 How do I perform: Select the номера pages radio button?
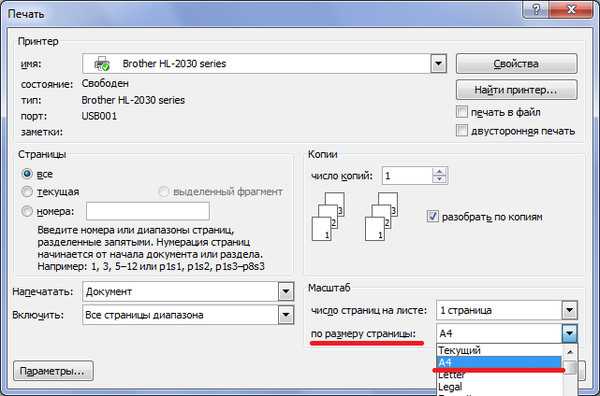[27, 211]
